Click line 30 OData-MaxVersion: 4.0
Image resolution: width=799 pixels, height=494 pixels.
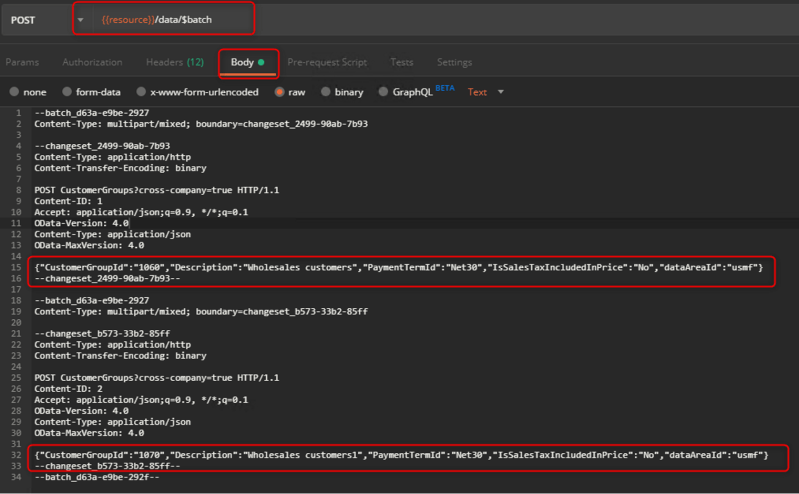pos(89,433)
